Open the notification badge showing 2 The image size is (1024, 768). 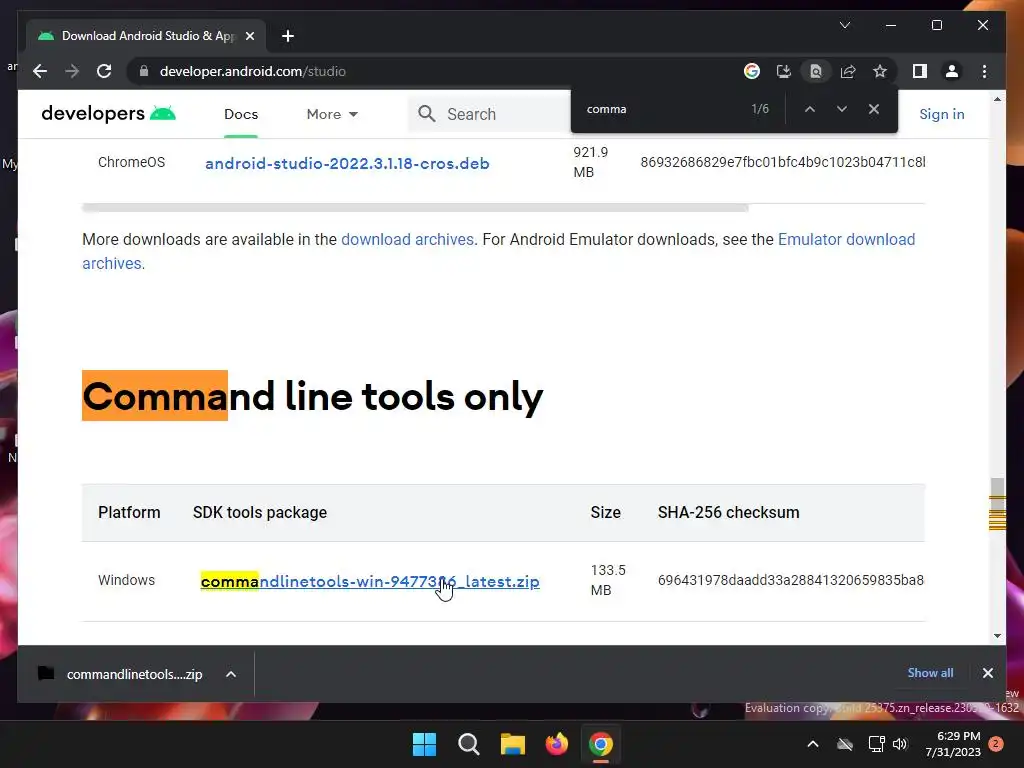[x=996, y=744]
